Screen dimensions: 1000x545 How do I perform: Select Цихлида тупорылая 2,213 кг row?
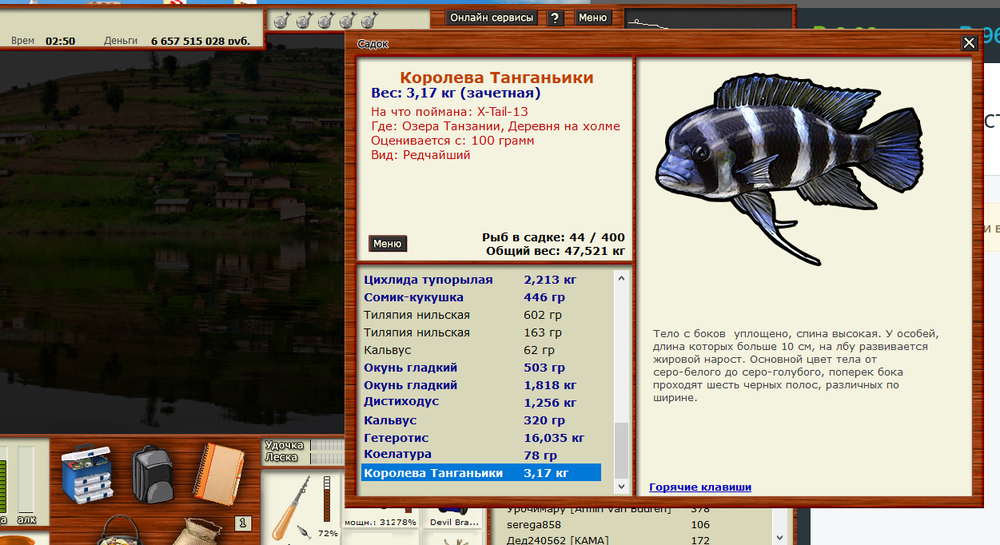pos(482,279)
